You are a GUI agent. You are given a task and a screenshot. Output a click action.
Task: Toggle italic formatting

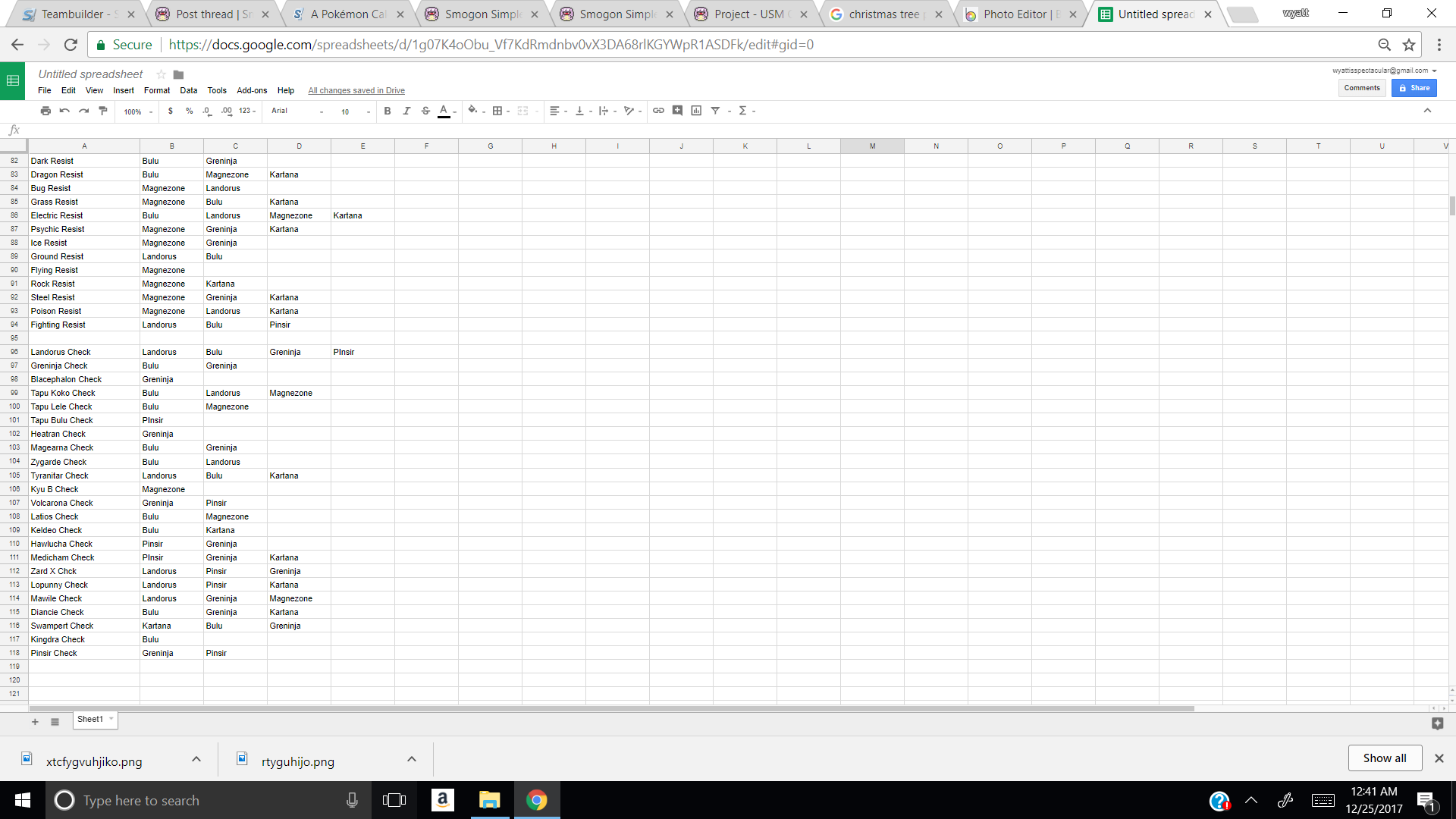(406, 111)
